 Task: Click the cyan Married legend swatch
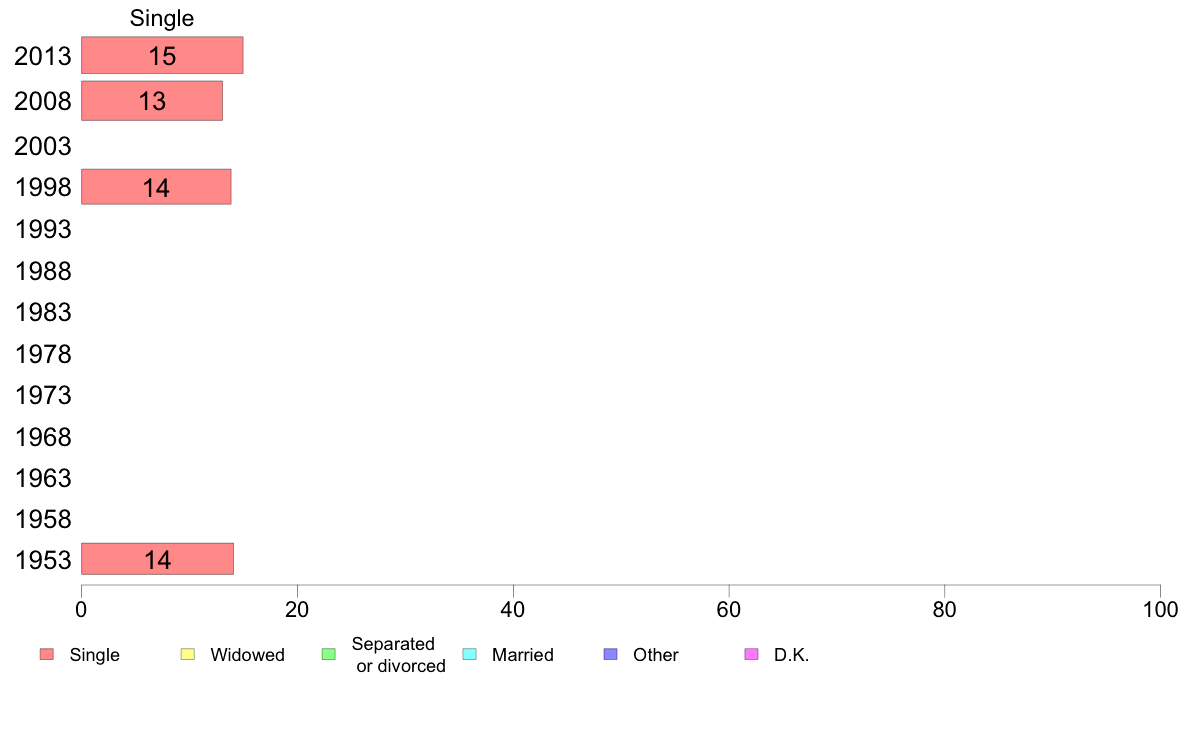coord(470,654)
